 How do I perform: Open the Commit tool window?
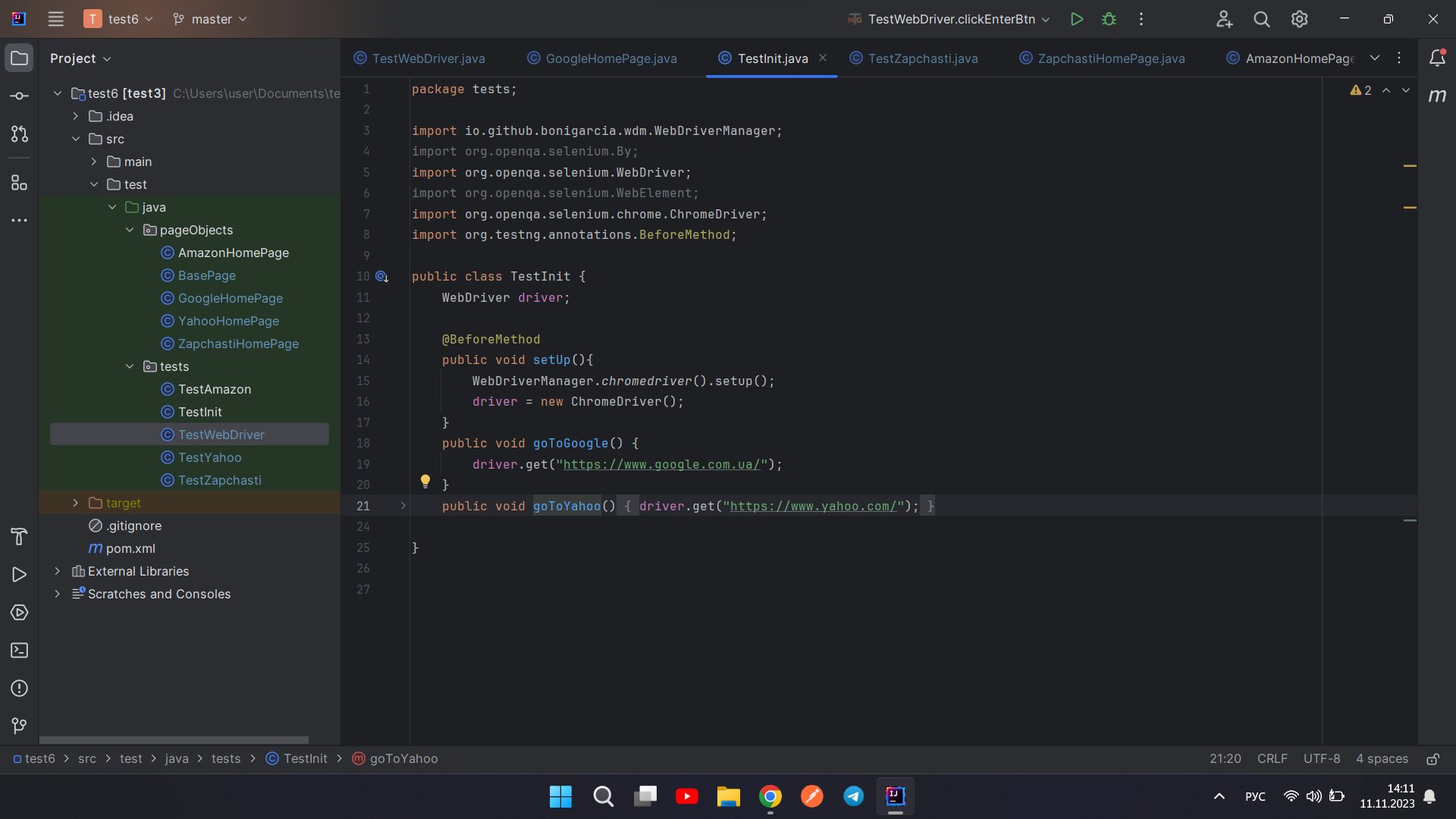[x=19, y=96]
